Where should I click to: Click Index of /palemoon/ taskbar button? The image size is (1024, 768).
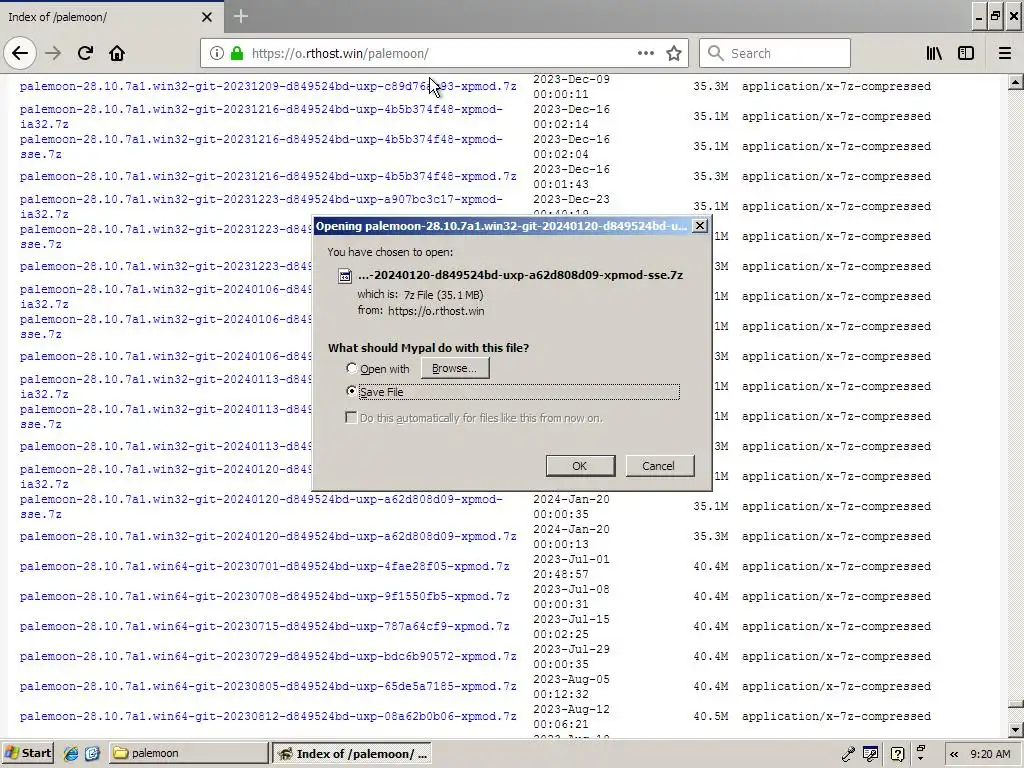point(352,753)
